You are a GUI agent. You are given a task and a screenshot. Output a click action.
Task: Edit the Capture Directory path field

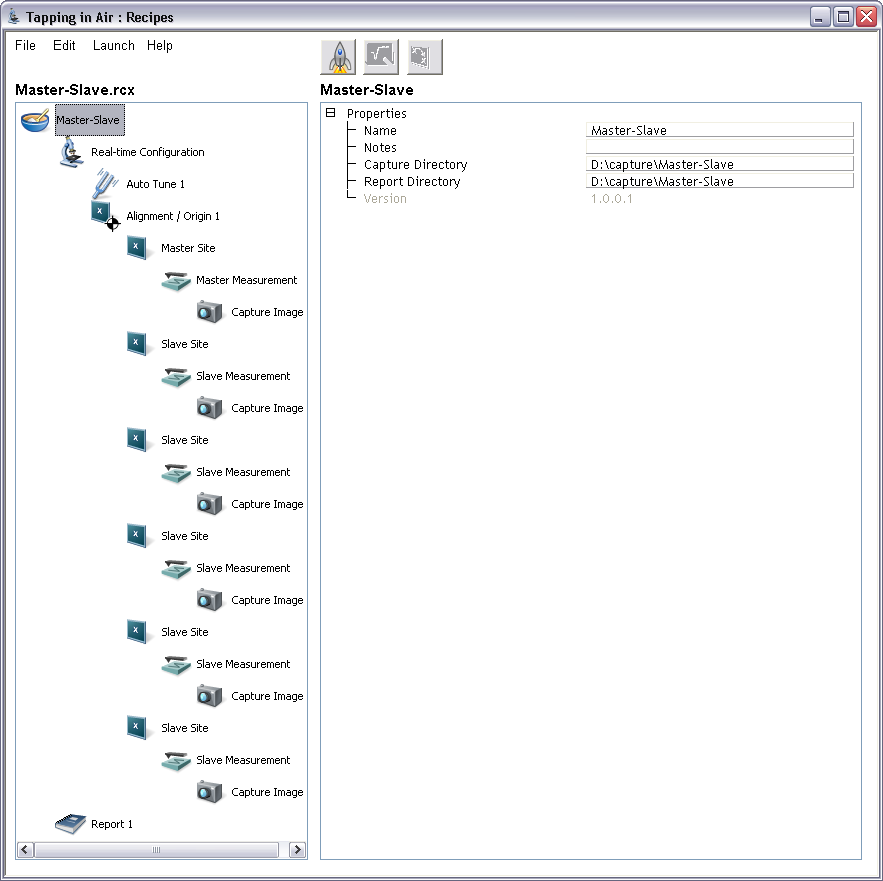718,164
